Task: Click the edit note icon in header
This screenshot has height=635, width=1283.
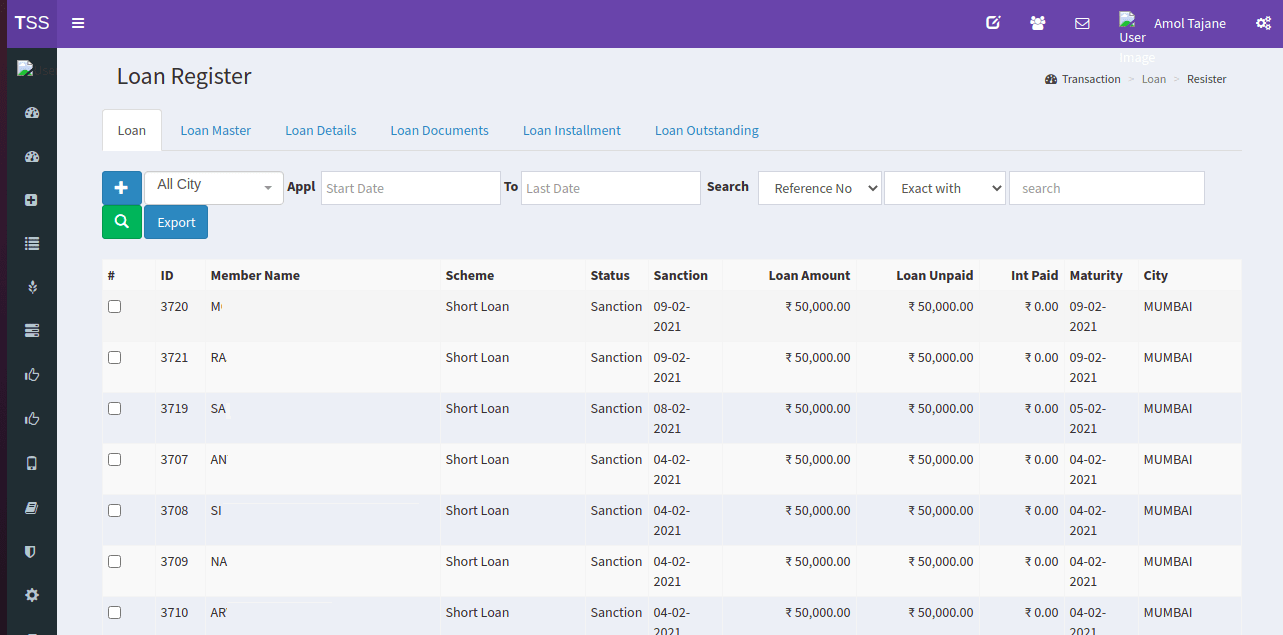Action: 993,23
